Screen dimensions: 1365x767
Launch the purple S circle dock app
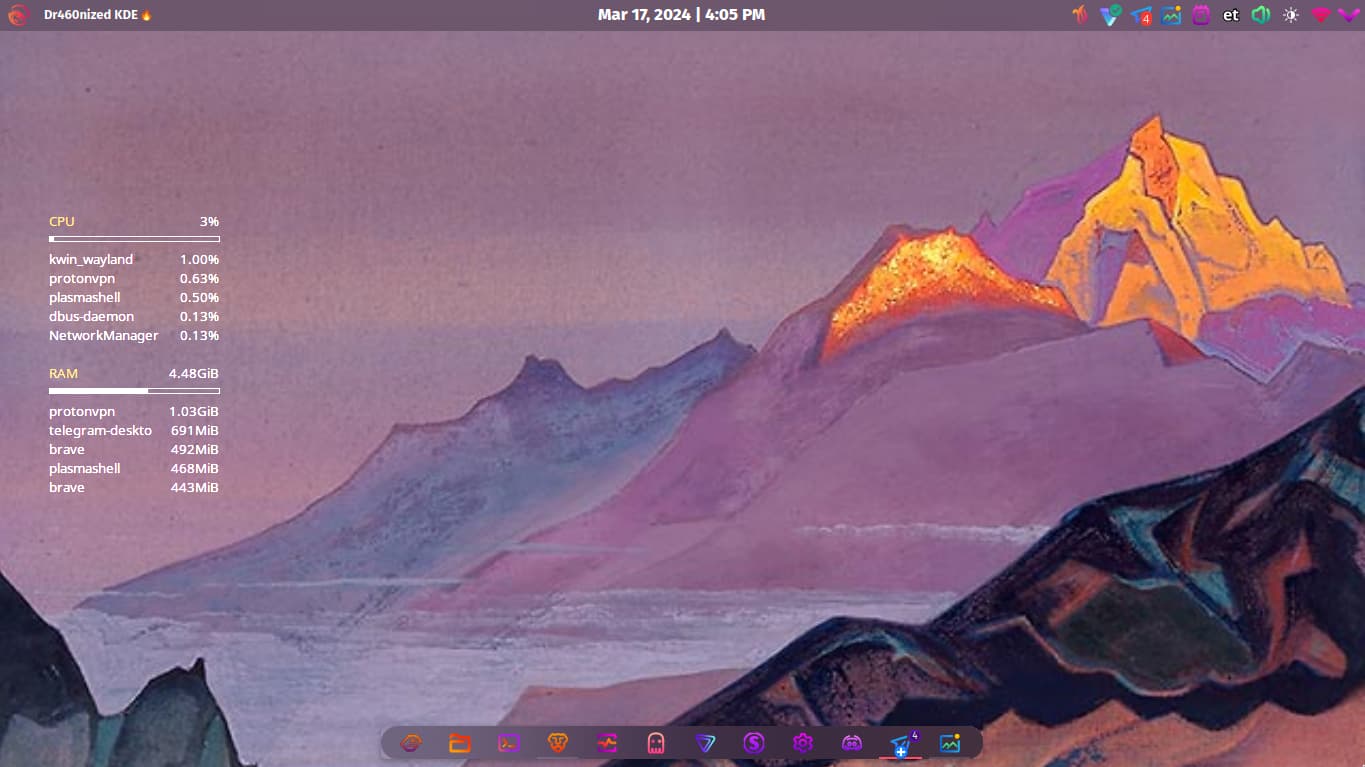pos(754,743)
